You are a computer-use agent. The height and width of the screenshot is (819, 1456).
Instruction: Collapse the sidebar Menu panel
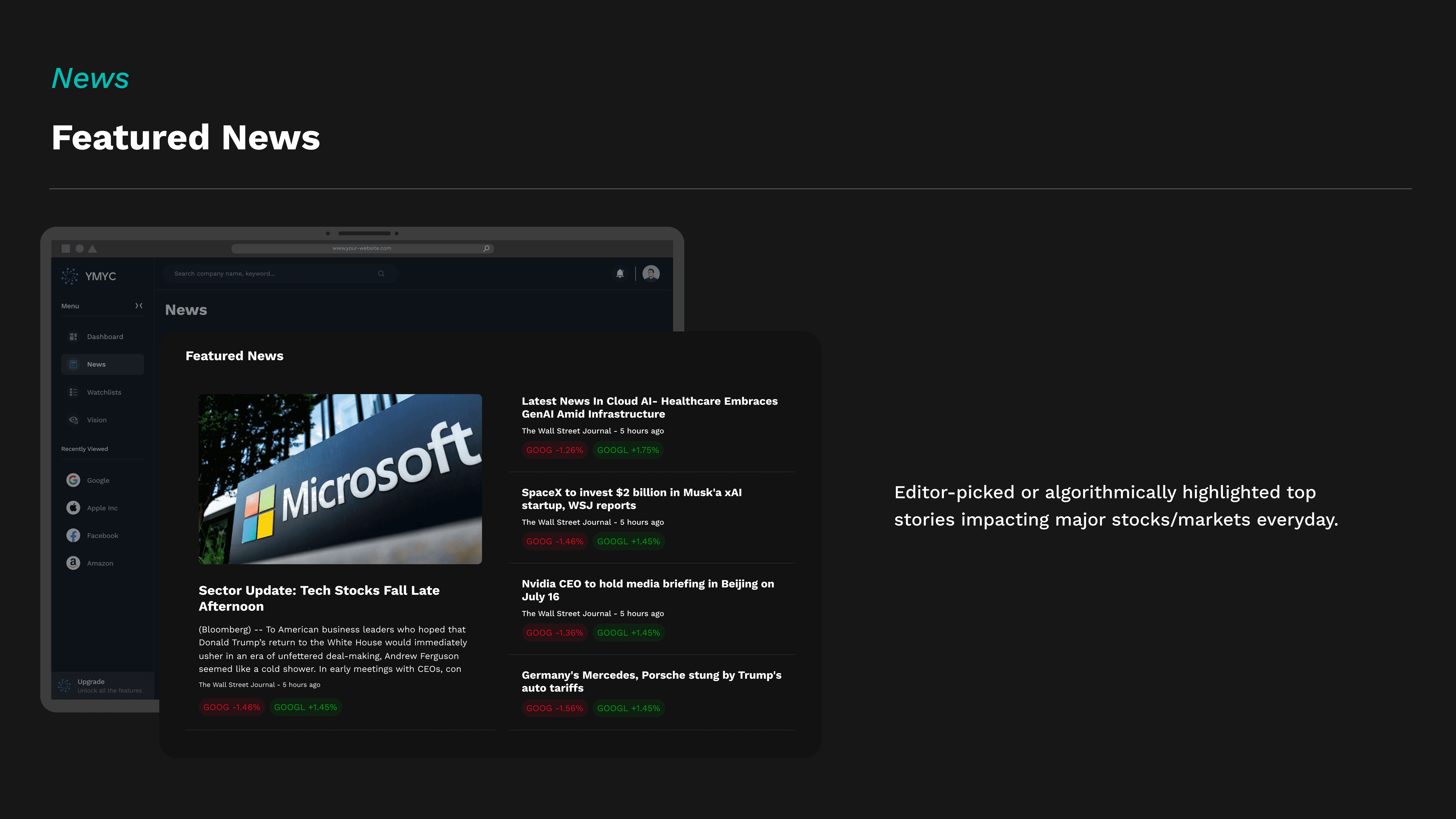click(x=139, y=306)
